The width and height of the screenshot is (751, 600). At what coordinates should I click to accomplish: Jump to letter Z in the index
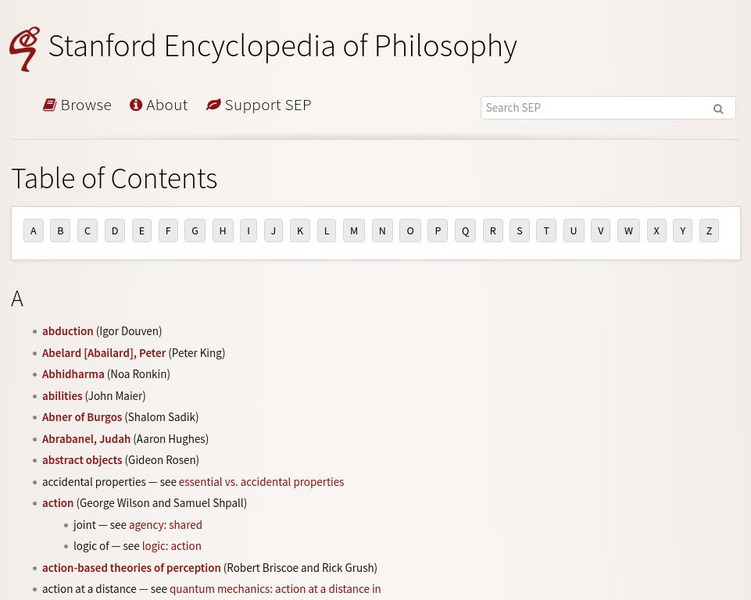coord(709,231)
